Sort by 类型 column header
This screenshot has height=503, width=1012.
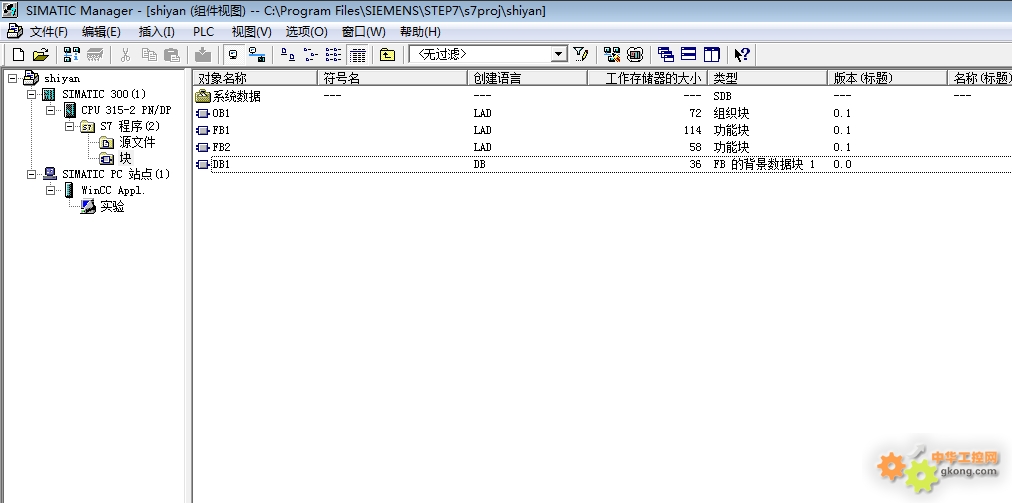[768, 78]
